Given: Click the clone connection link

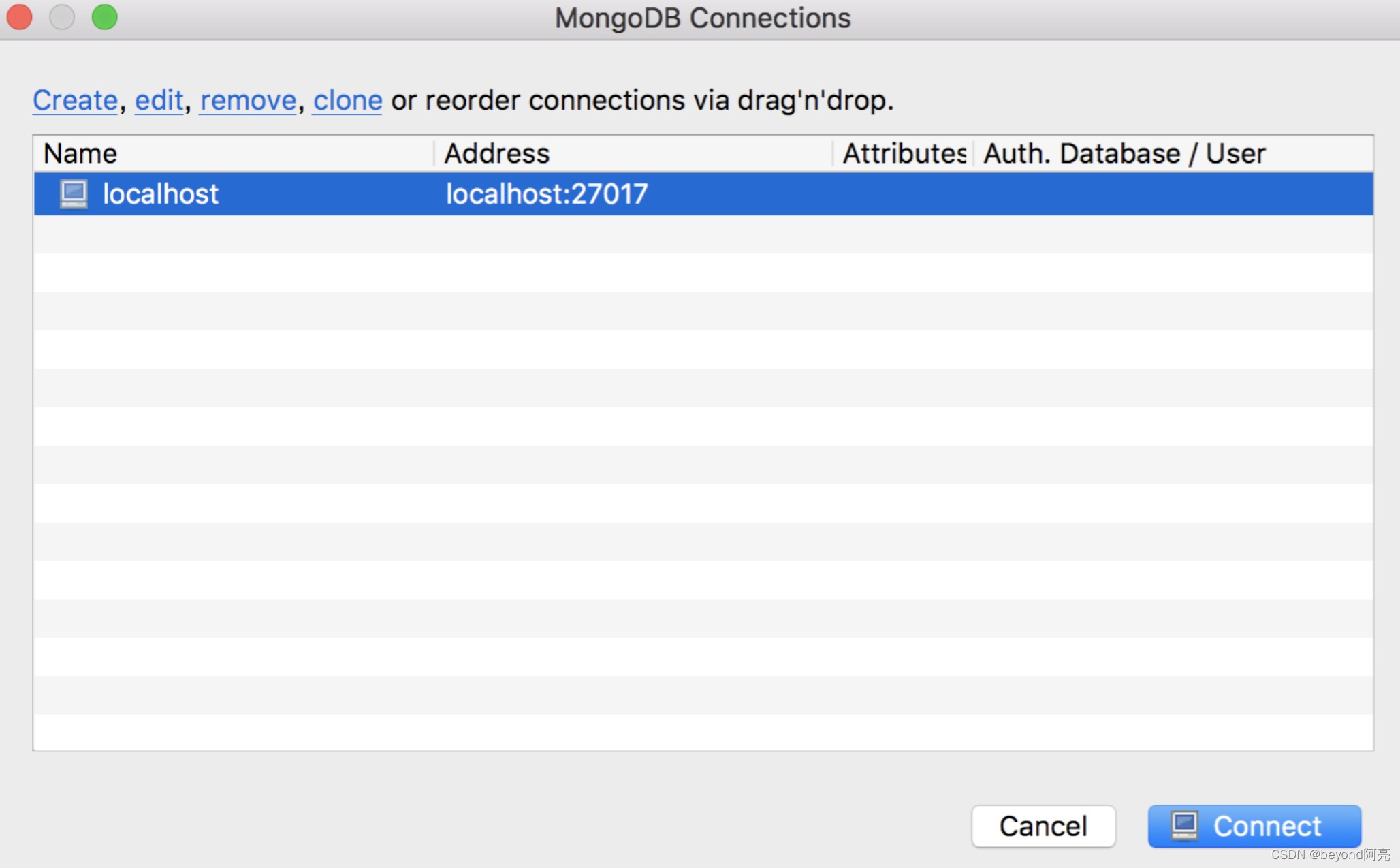Looking at the screenshot, I should (347, 100).
